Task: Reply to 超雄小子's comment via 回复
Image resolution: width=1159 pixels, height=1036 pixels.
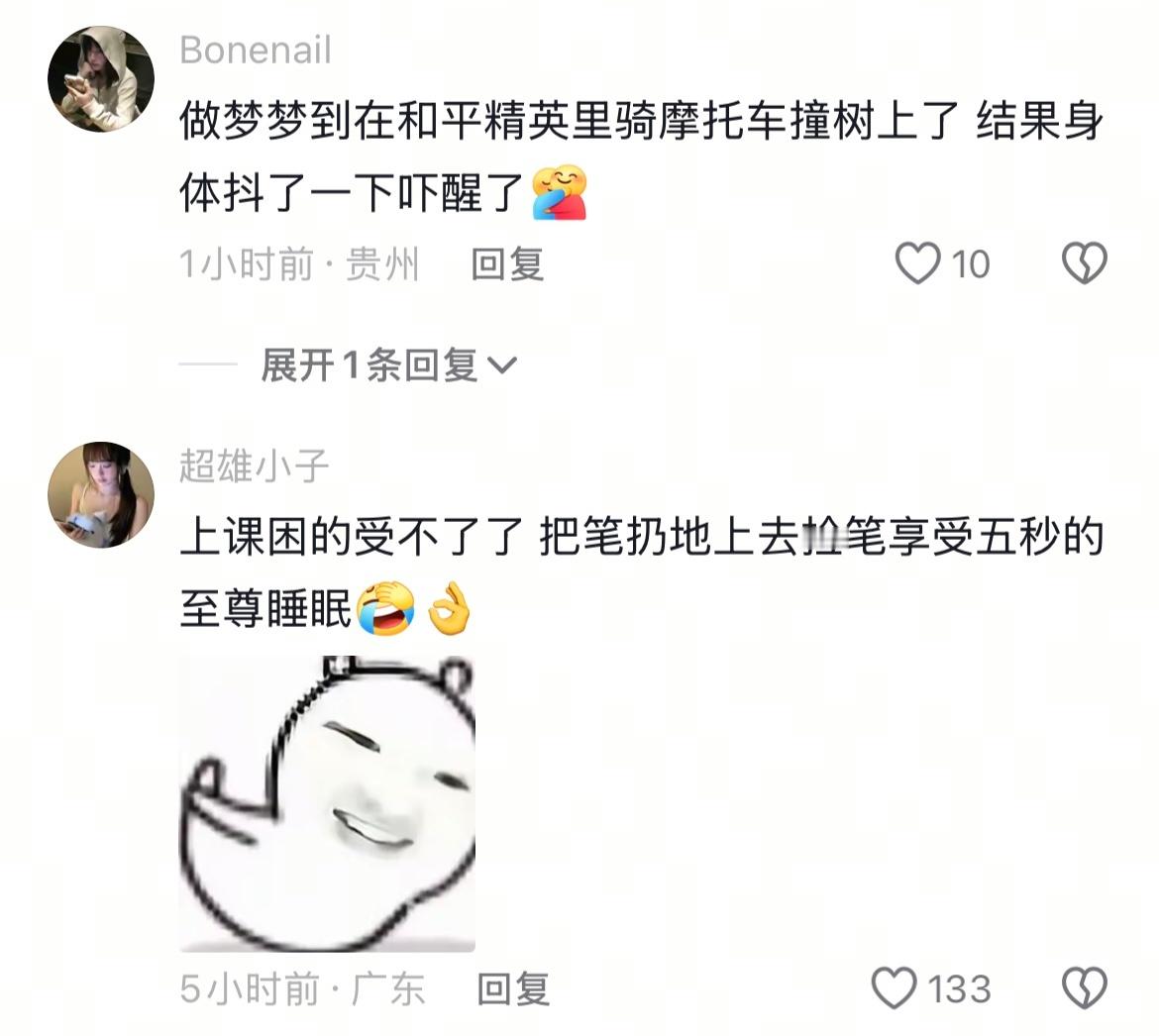Action: coord(514,988)
